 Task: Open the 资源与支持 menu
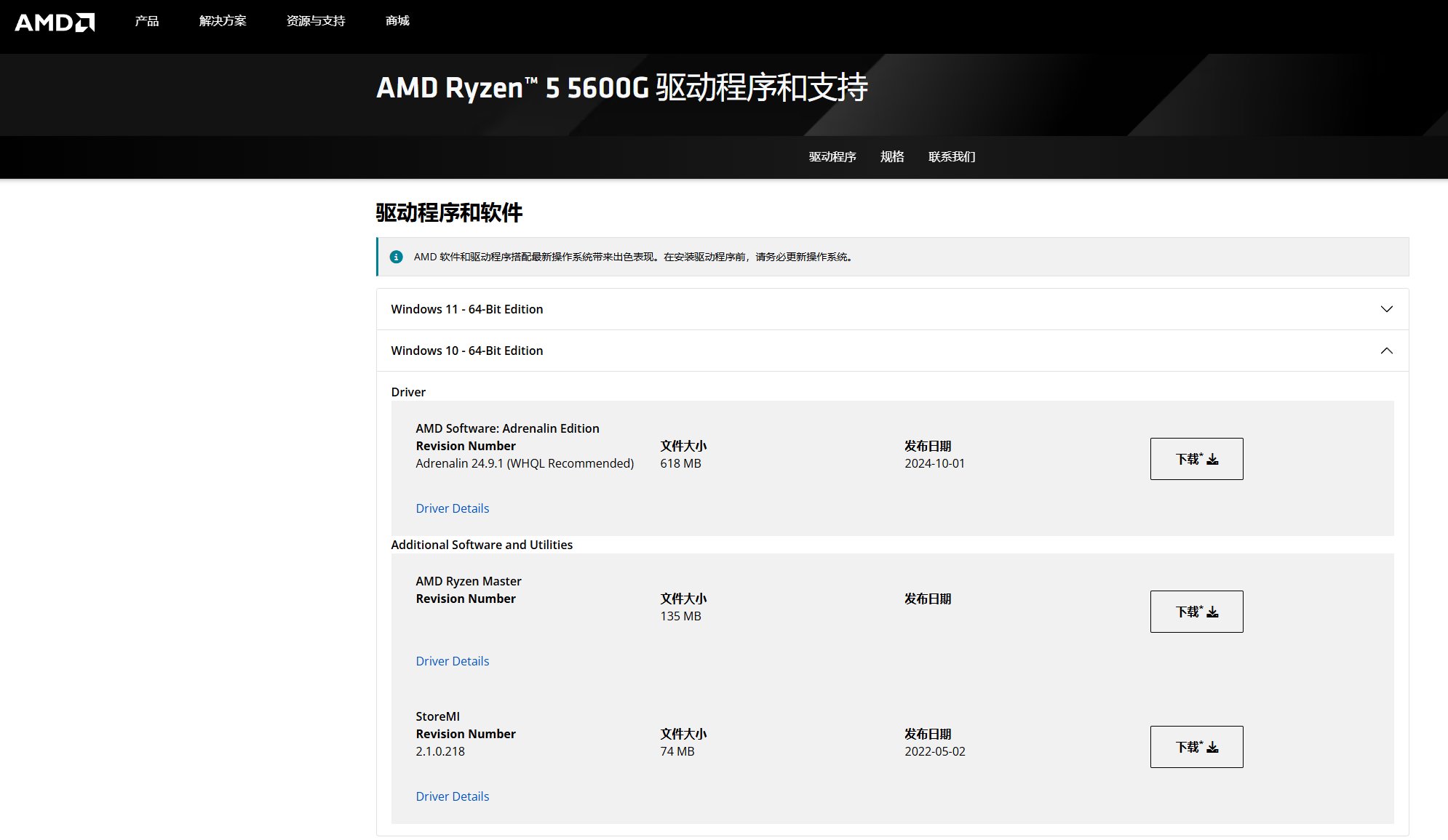[316, 21]
